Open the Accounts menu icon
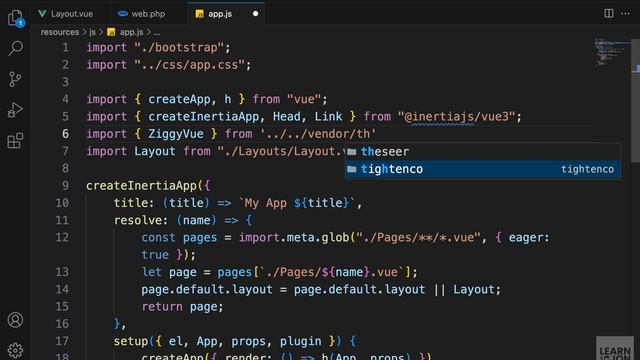 pos(16,320)
